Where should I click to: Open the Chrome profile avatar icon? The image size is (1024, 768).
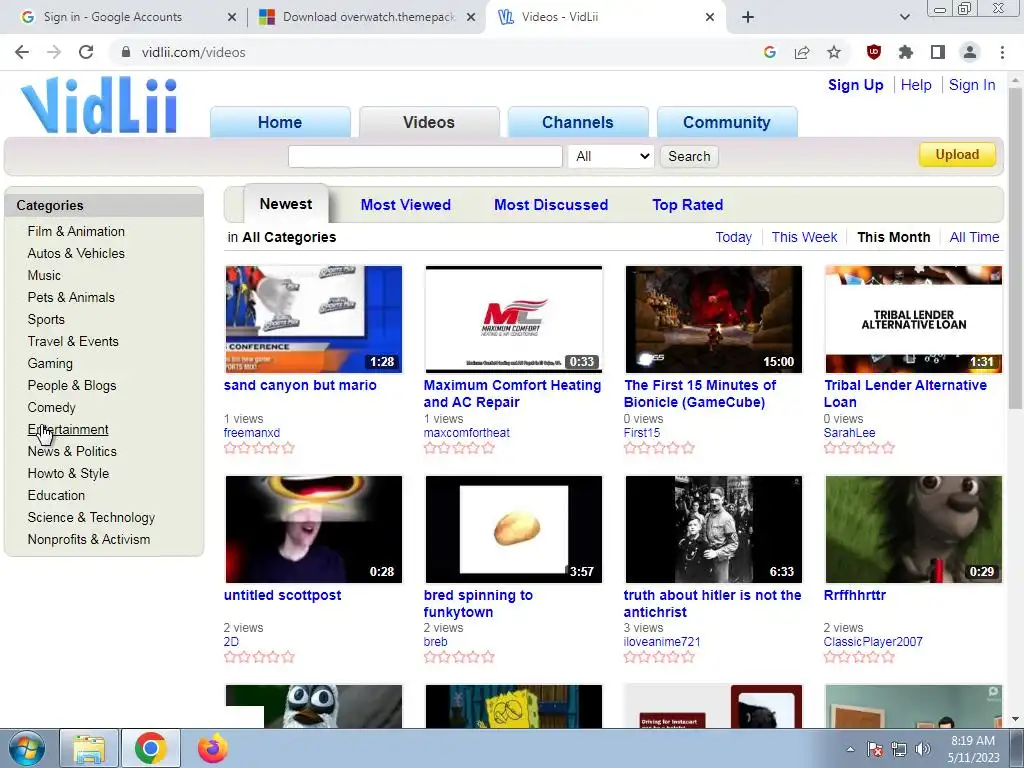pyautogui.click(x=970, y=52)
